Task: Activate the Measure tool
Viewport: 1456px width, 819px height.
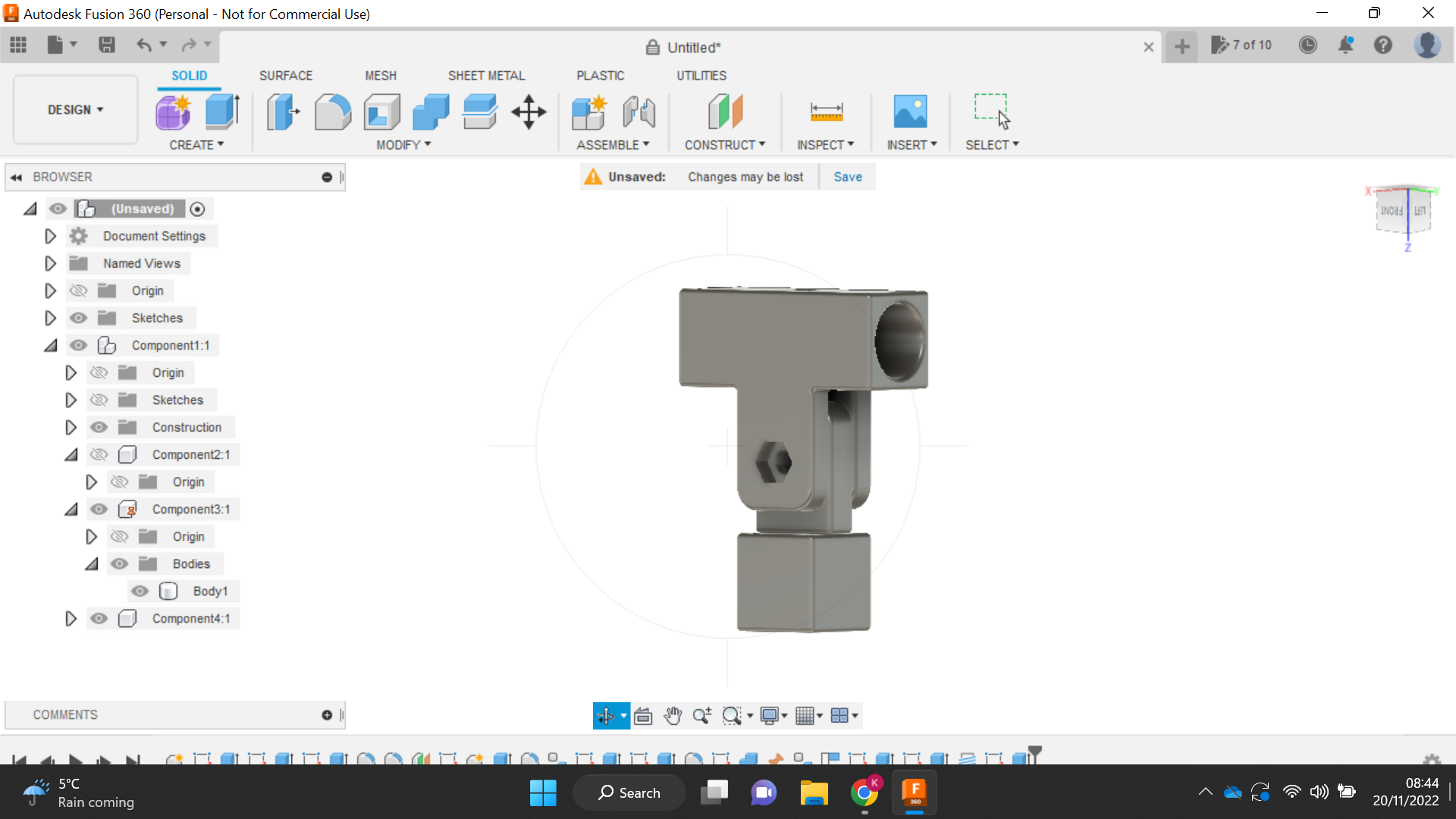Action: coord(826,111)
